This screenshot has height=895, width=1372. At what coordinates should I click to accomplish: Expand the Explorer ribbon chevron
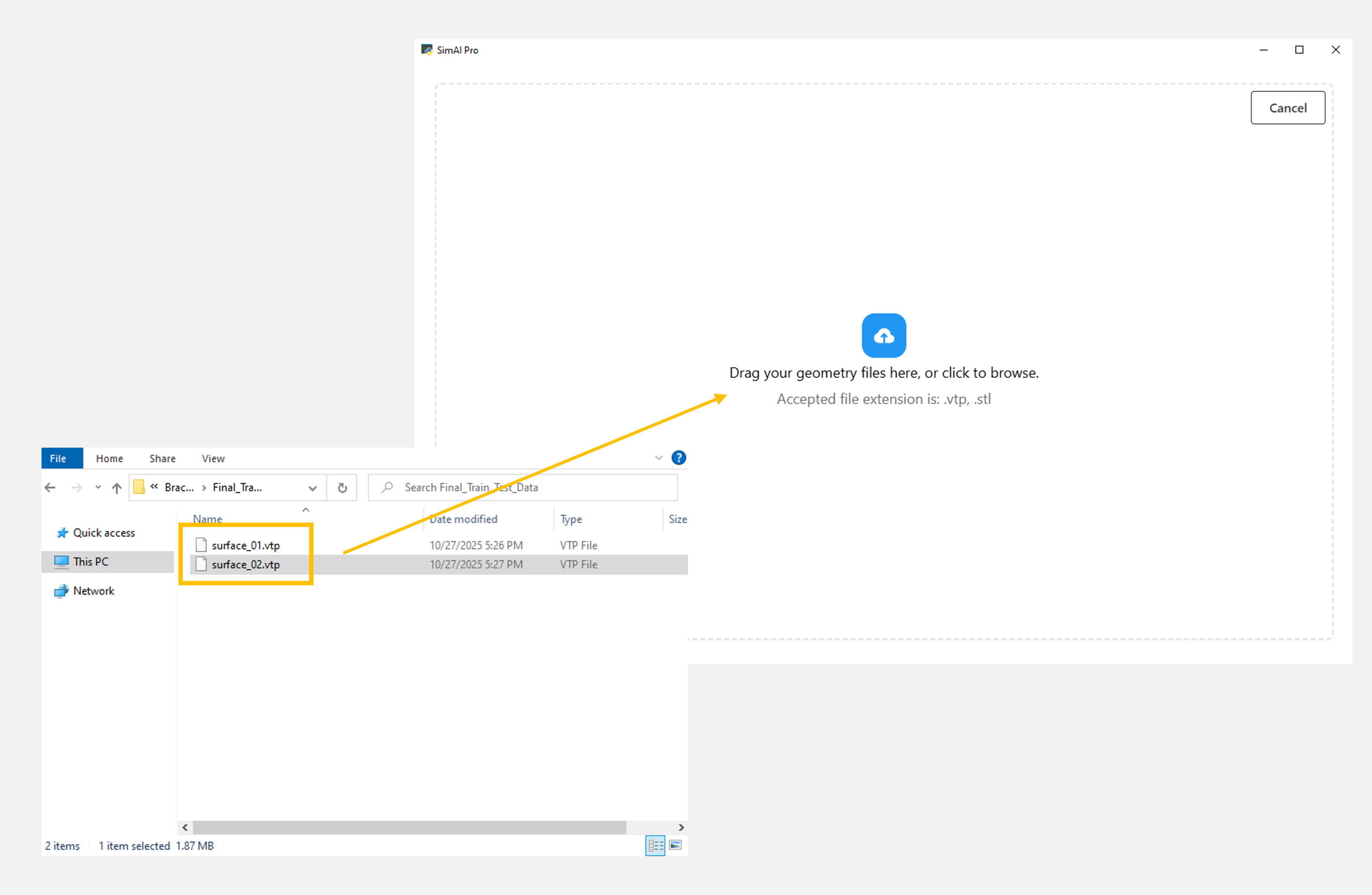click(658, 458)
